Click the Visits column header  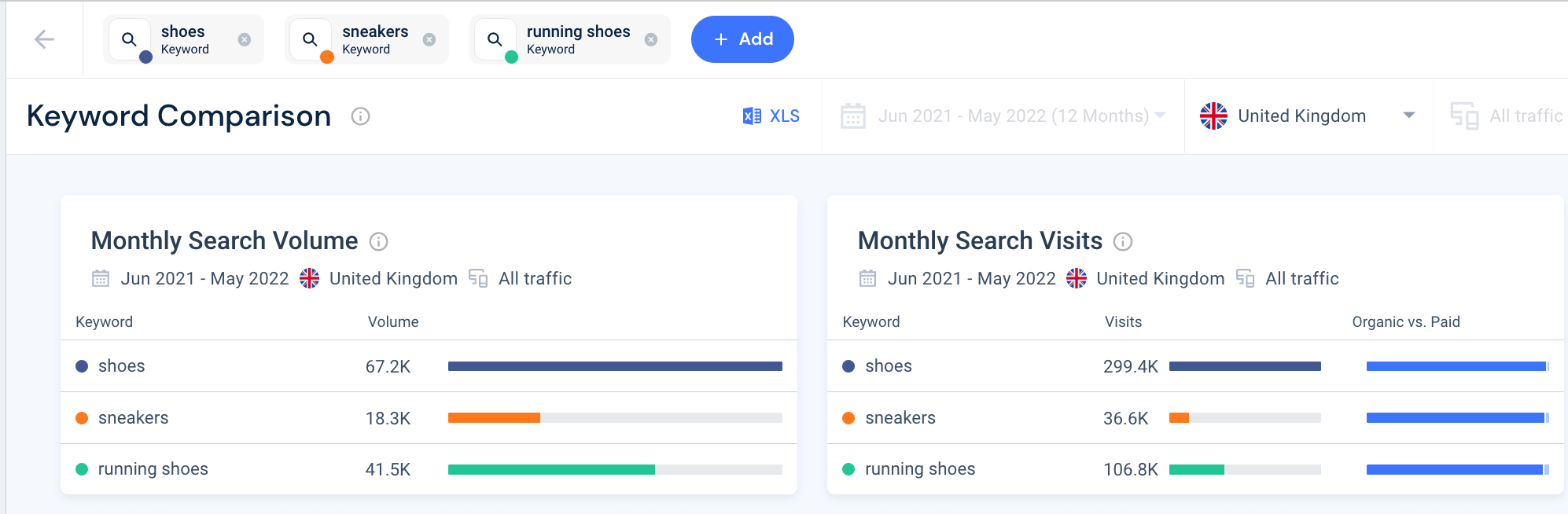tap(1123, 322)
